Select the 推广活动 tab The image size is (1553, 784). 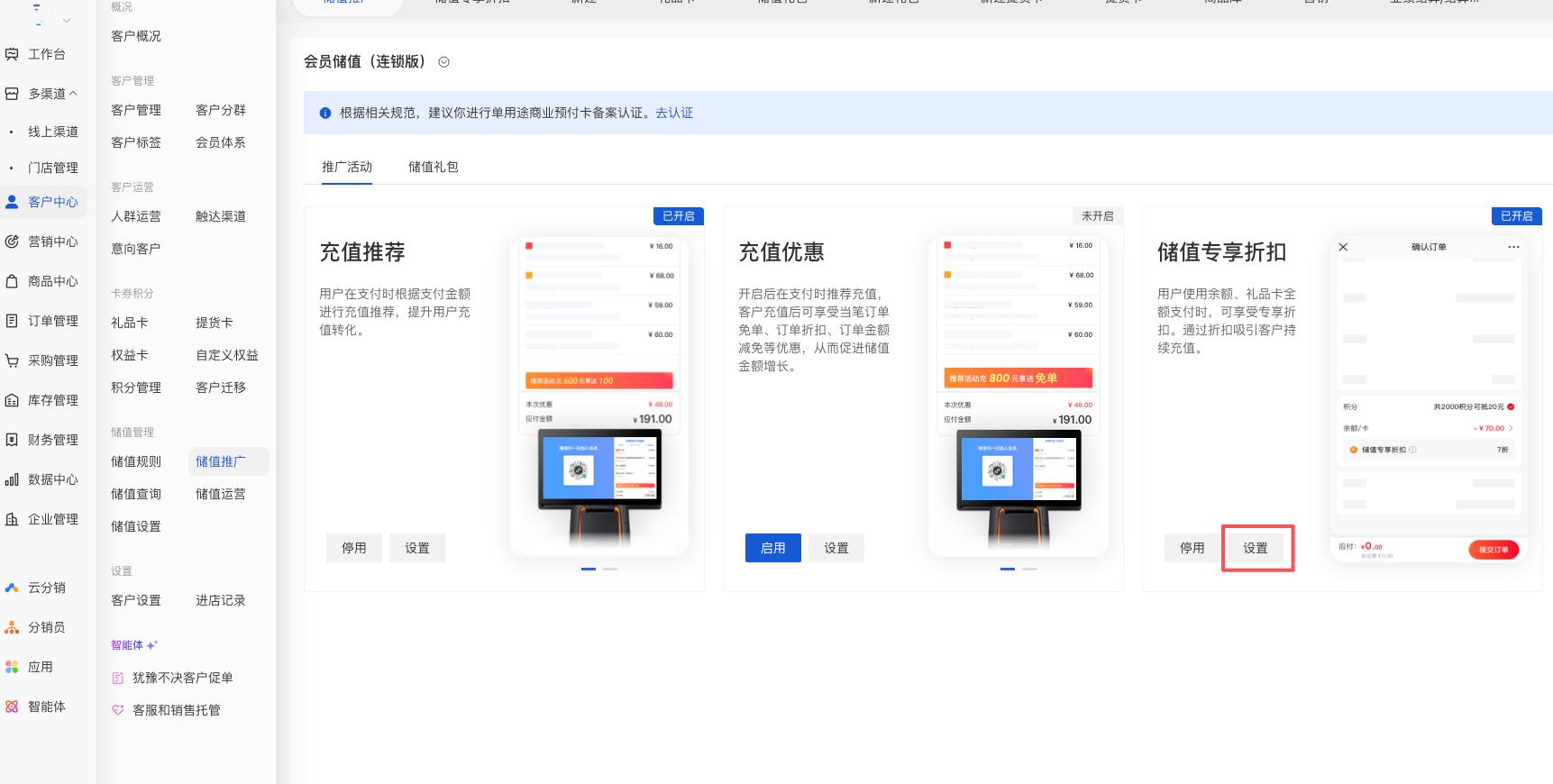pyautogui.click(x=347, y=167)
